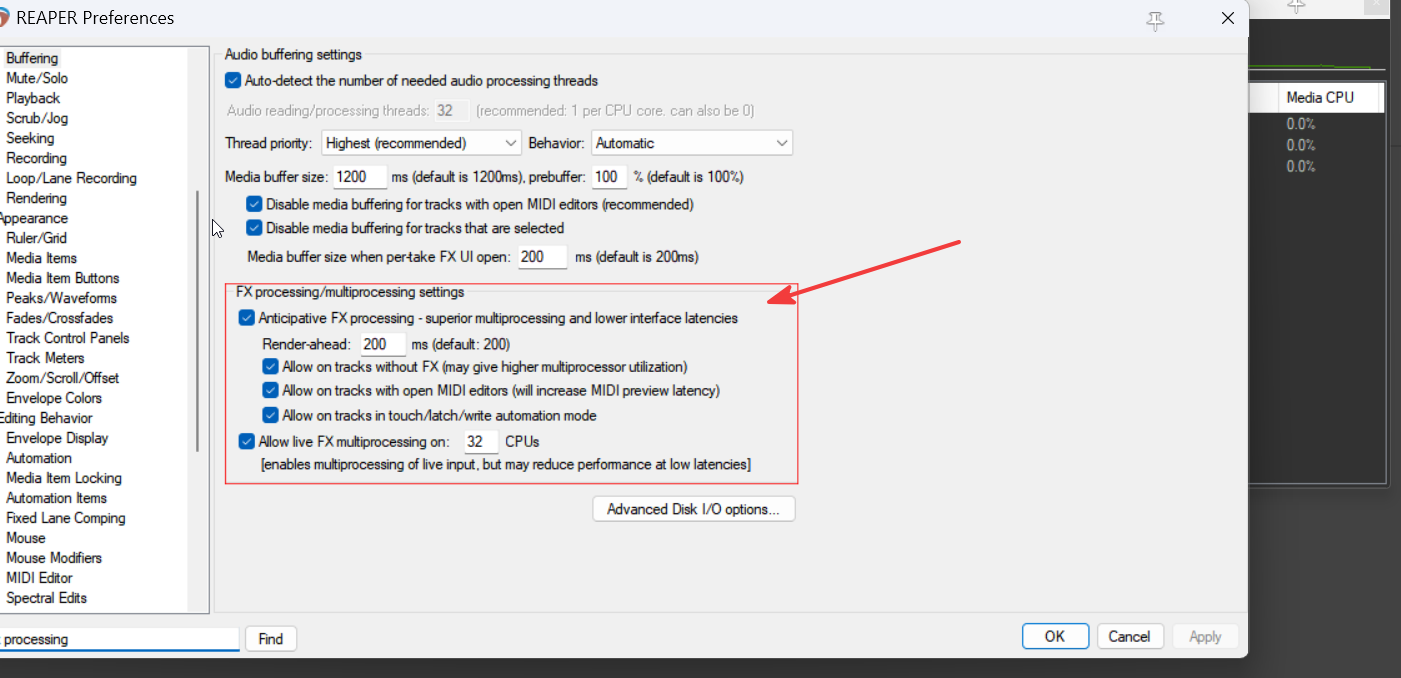Screen dimensions: 1401x678
Task: Toggle auto-detect audio processing threads checkbox
Action: coord(233,80)
